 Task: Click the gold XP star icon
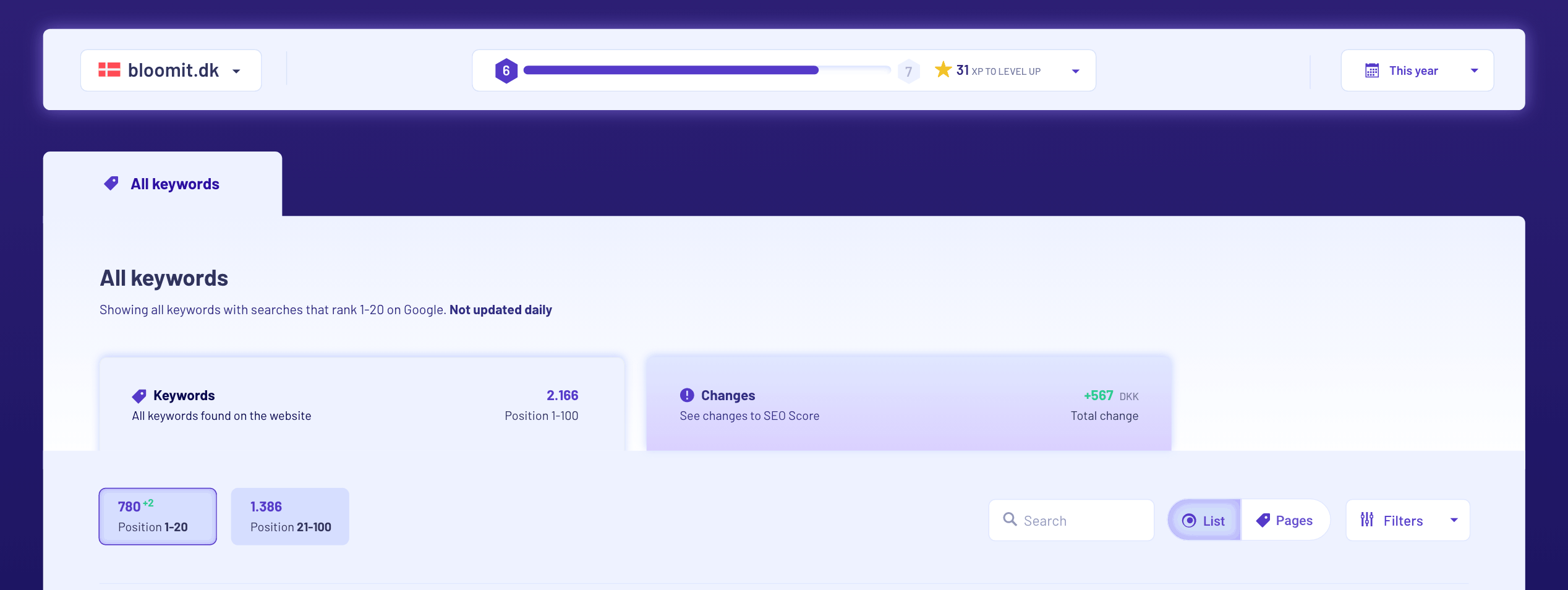pos(943,70)
